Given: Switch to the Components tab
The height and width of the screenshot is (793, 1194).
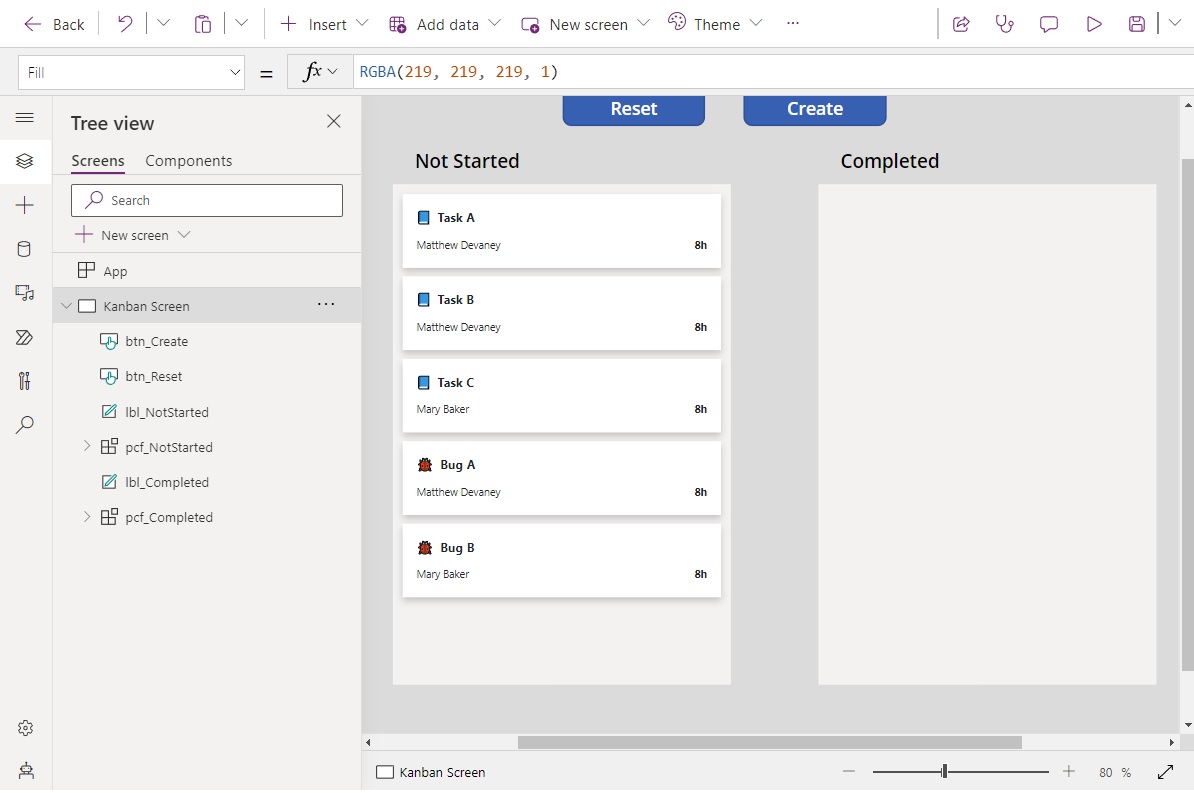Looking at the screenshot, I should pyautogui.click(x=189, y=160).
